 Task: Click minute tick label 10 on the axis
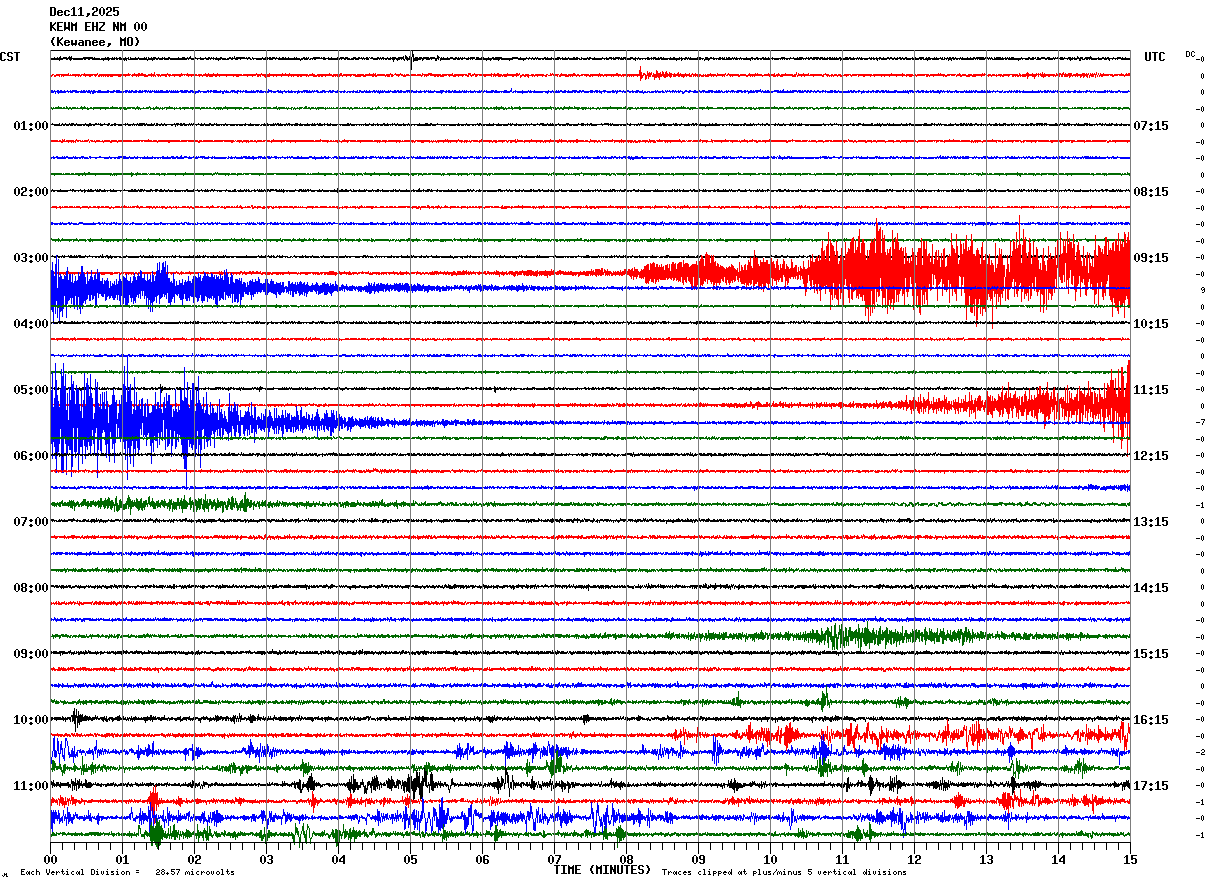tap(770, 859)
